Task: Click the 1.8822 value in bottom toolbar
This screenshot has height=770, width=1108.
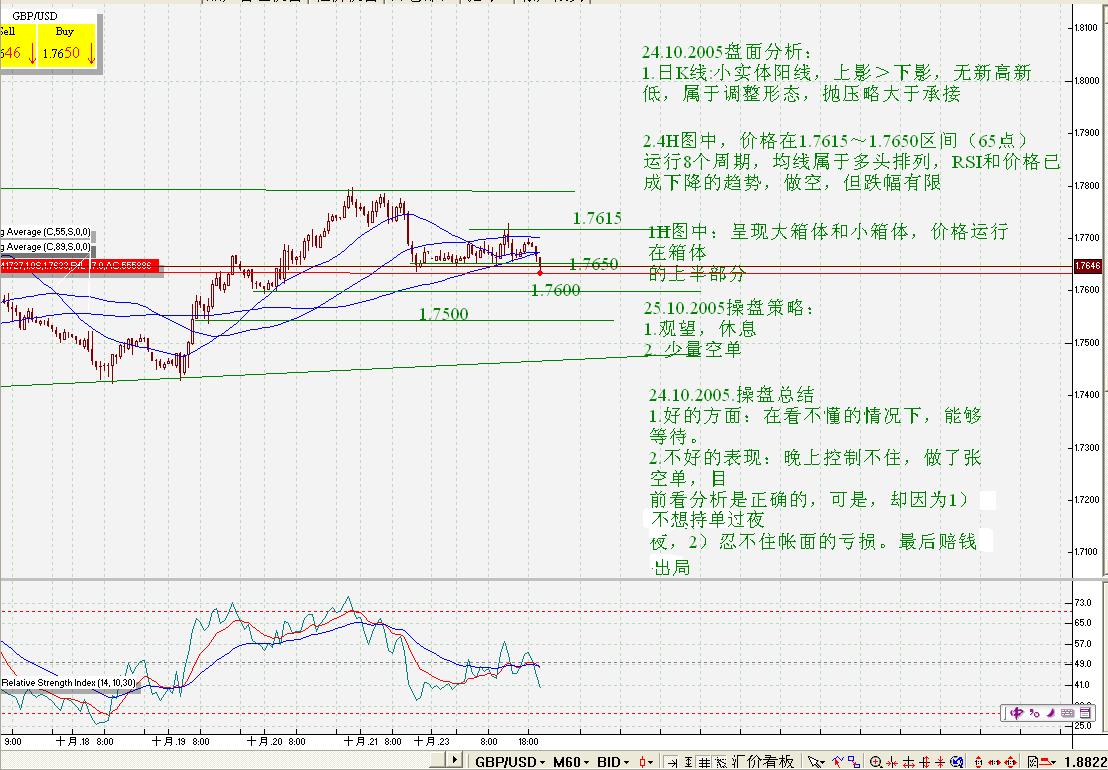Action: [1085, 762]
